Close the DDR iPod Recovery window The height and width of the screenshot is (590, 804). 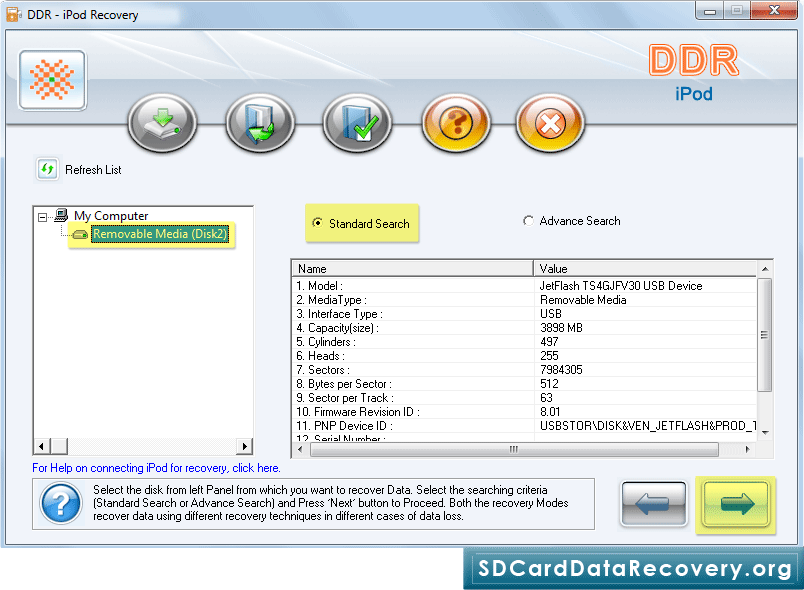coord(774,10)
